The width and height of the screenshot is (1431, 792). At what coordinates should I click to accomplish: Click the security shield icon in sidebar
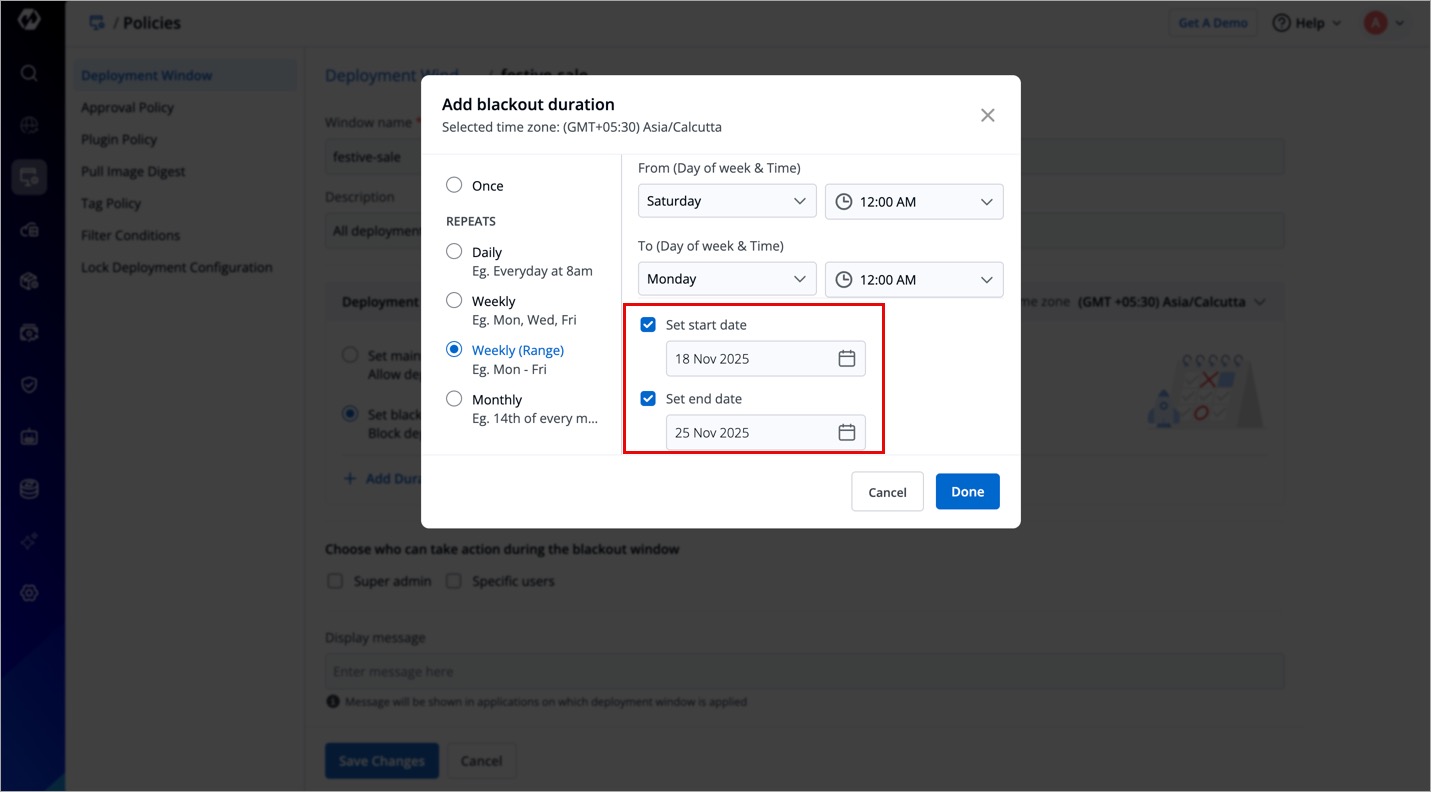29,385
